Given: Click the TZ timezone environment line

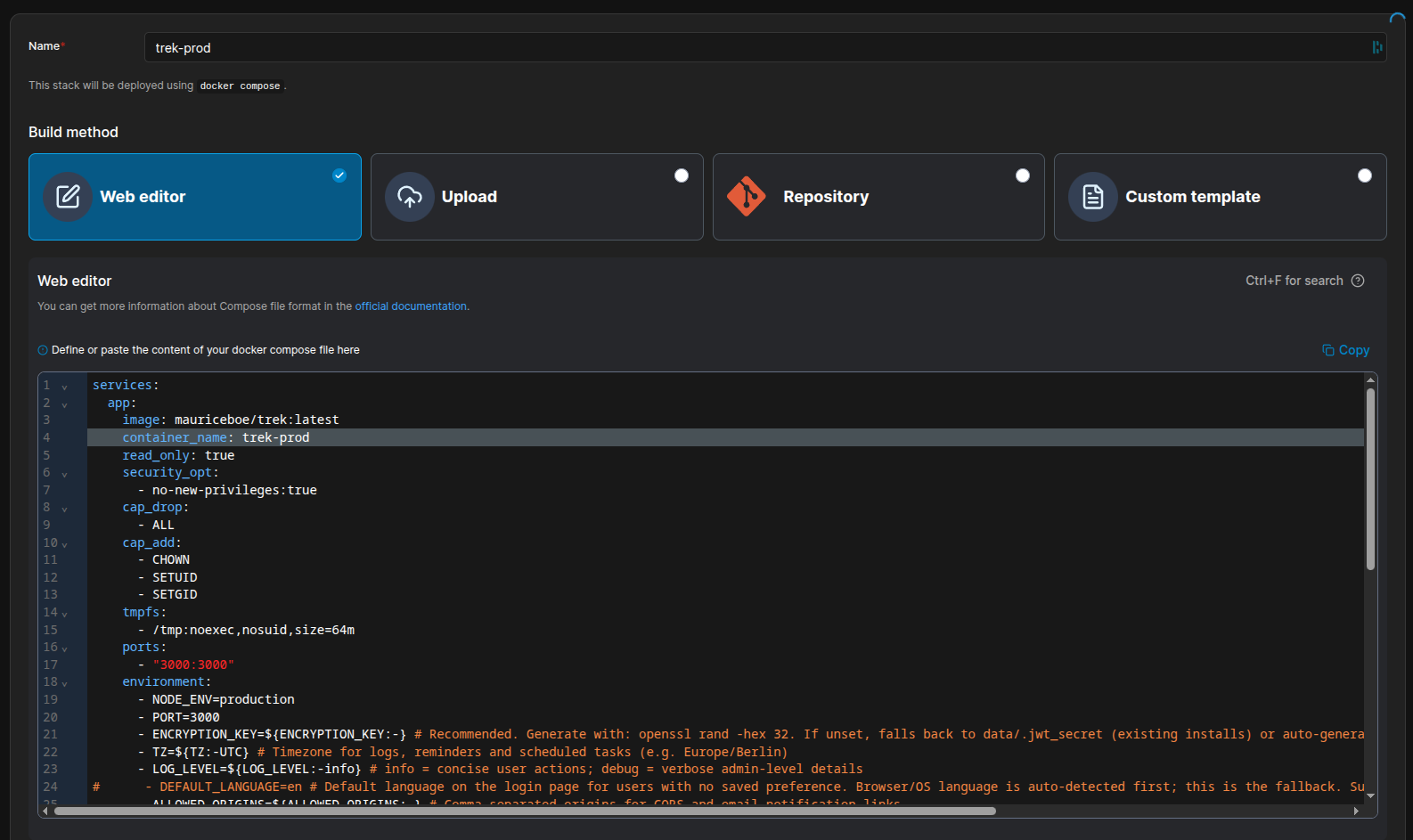Looking at the screenshot, I should coord(462,752).
